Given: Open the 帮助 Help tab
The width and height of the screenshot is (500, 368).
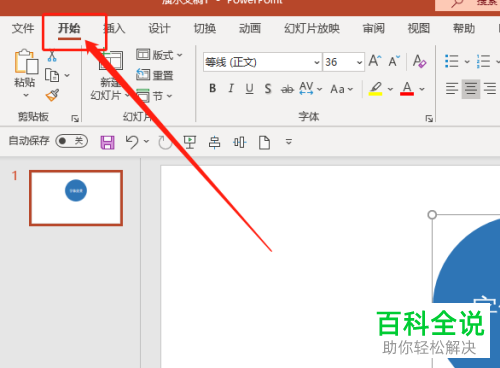Looking at the screenshot, I should pyautogui.click(x=464, y=28).
